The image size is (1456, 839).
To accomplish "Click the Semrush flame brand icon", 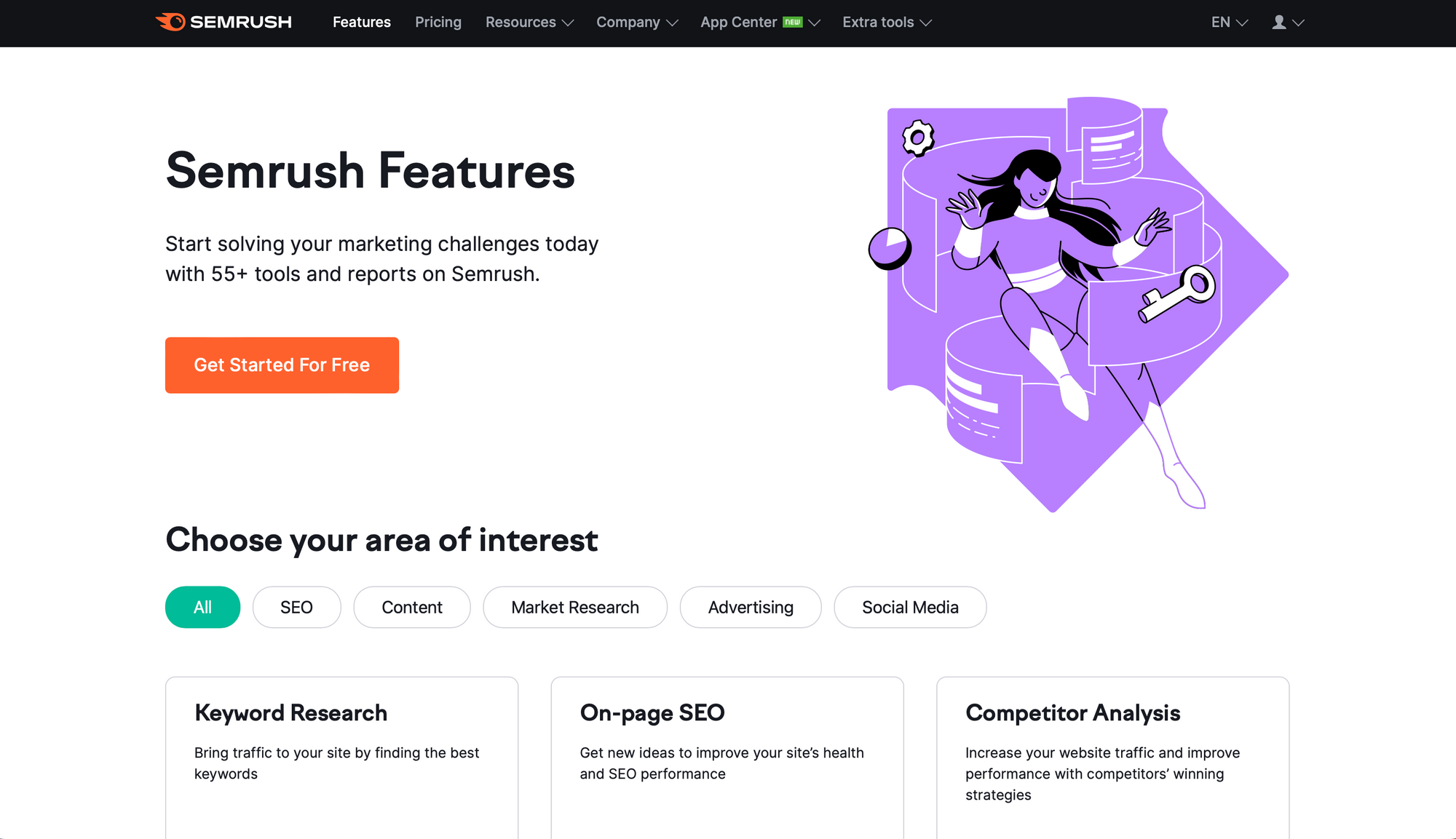I will [169, 22].
